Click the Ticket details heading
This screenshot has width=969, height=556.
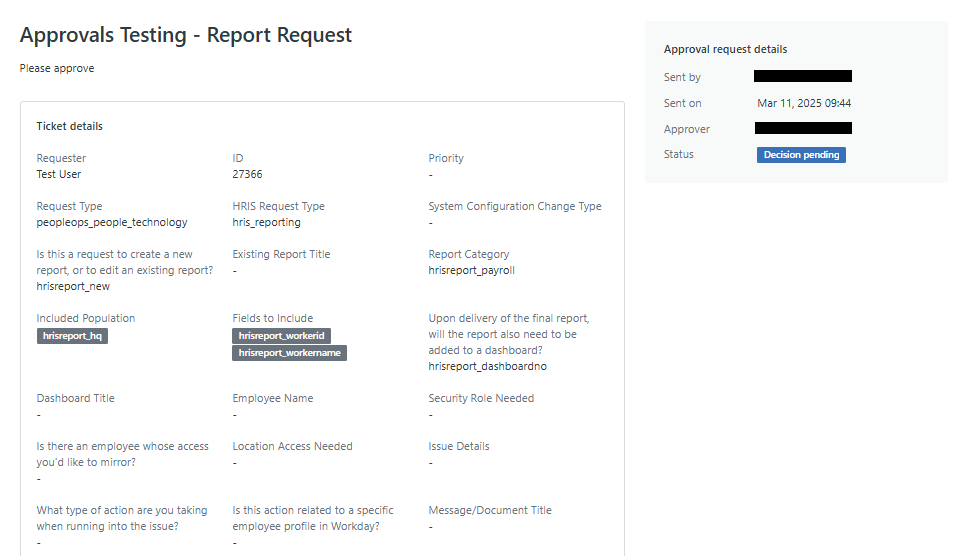(70, 126)
